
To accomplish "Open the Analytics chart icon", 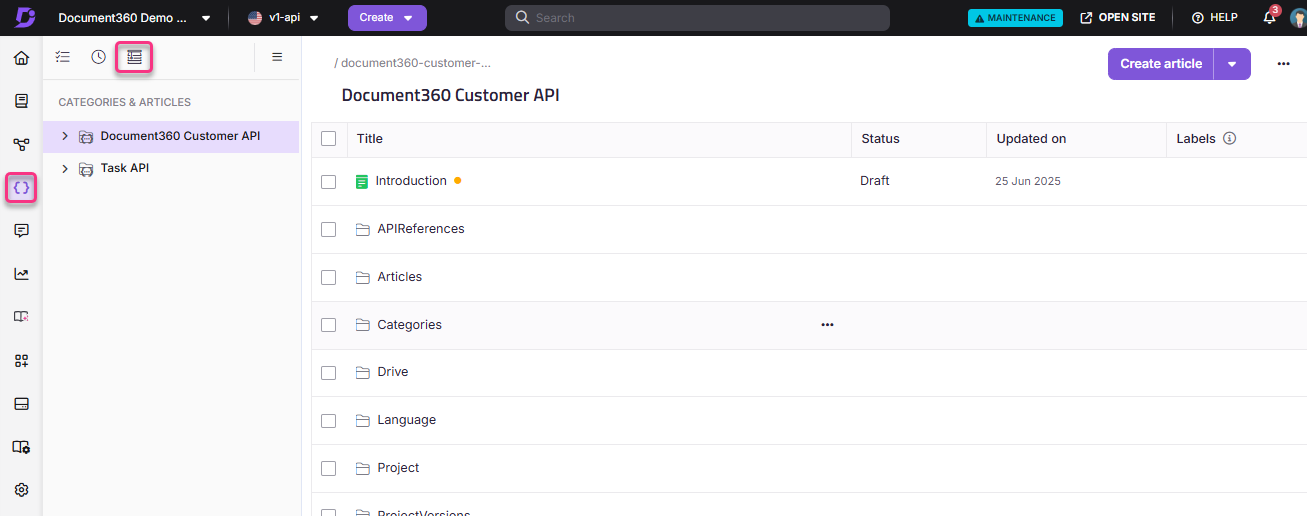I will pyautogui.click(x=21, y=274).
